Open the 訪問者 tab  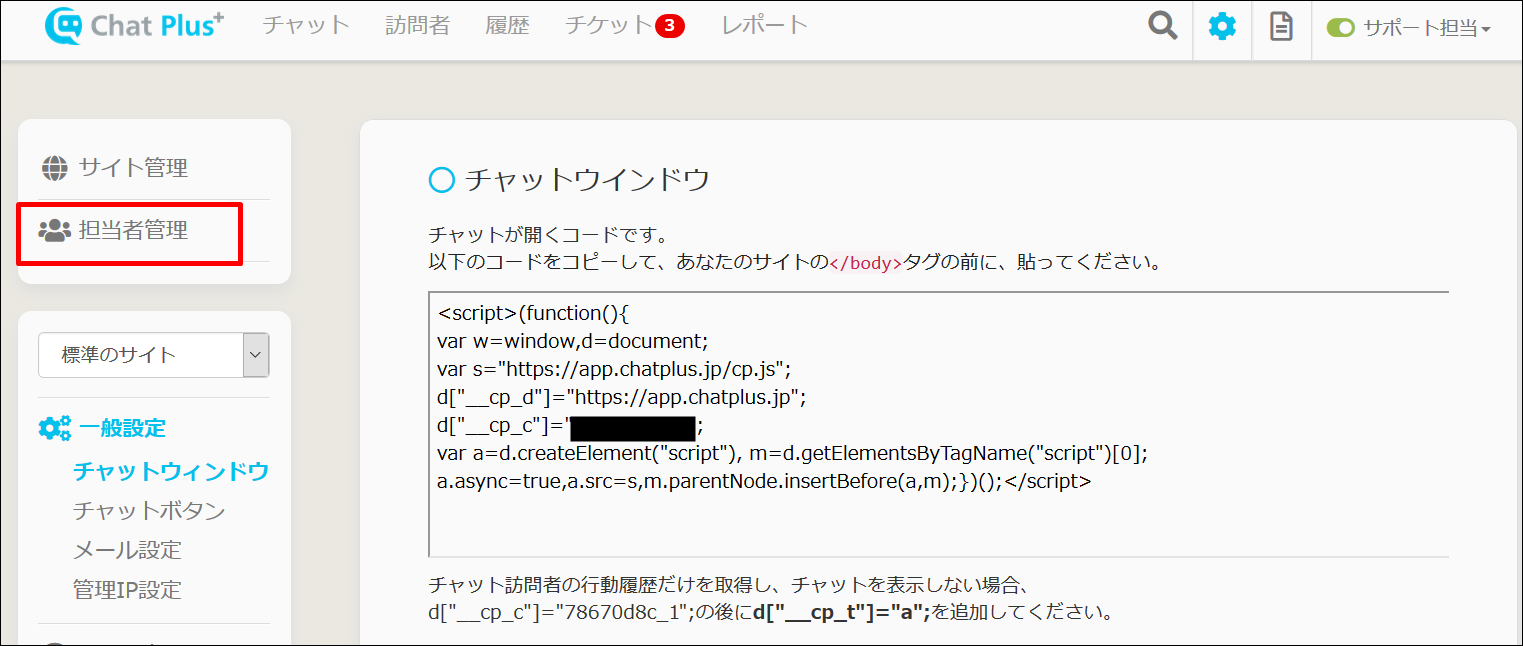coord(417,26)
